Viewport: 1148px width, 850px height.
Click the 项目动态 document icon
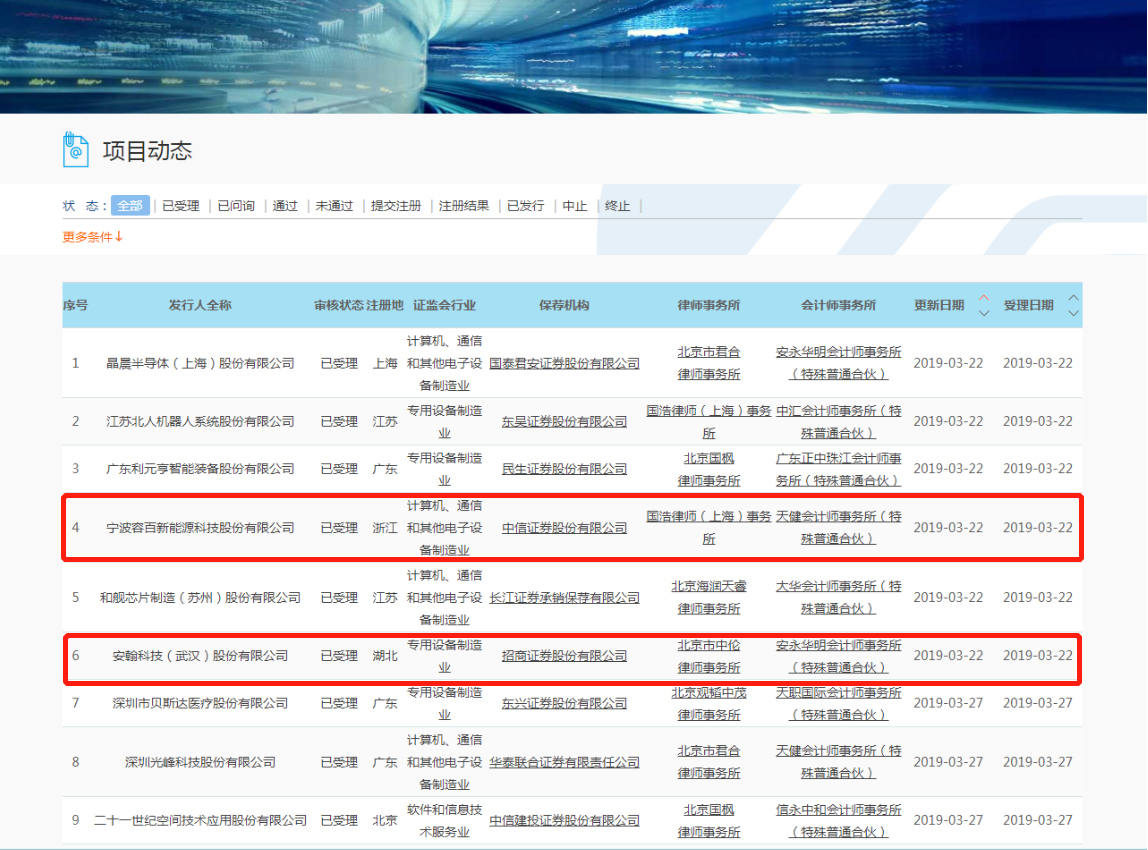76,150
